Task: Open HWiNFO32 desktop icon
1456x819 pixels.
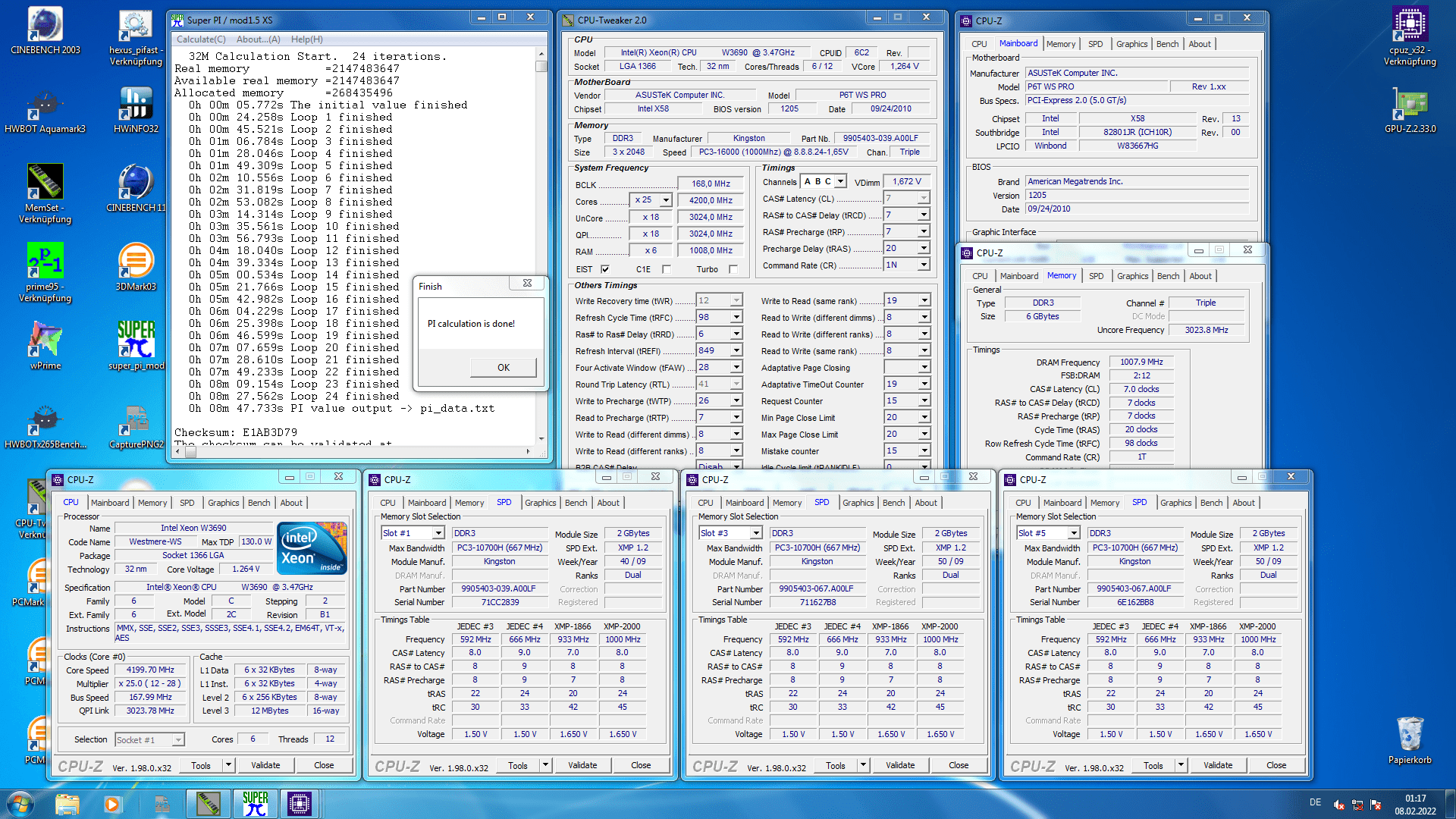Action: click(136, 110)
